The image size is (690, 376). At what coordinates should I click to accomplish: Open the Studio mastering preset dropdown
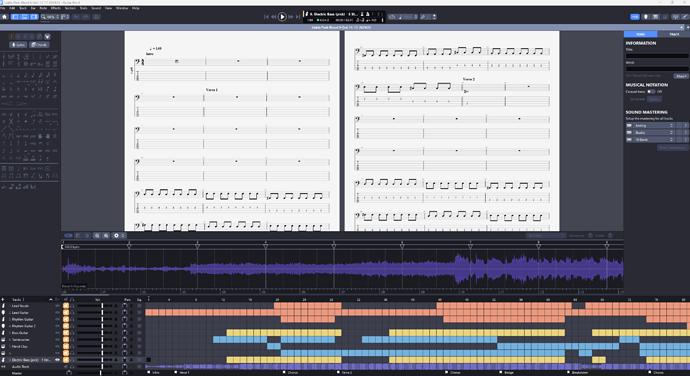653,133
